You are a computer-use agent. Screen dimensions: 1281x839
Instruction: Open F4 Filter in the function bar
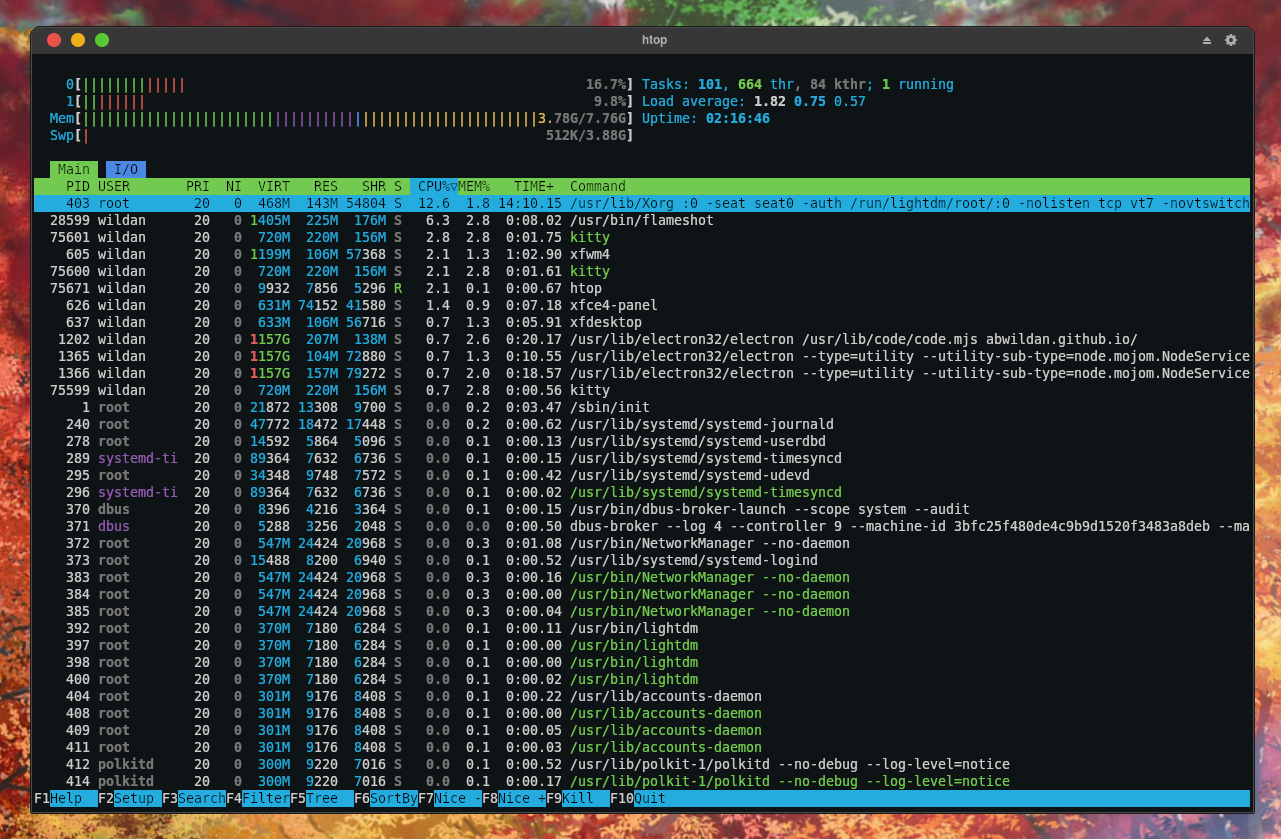pyautogui.click(x=258, y=798)
